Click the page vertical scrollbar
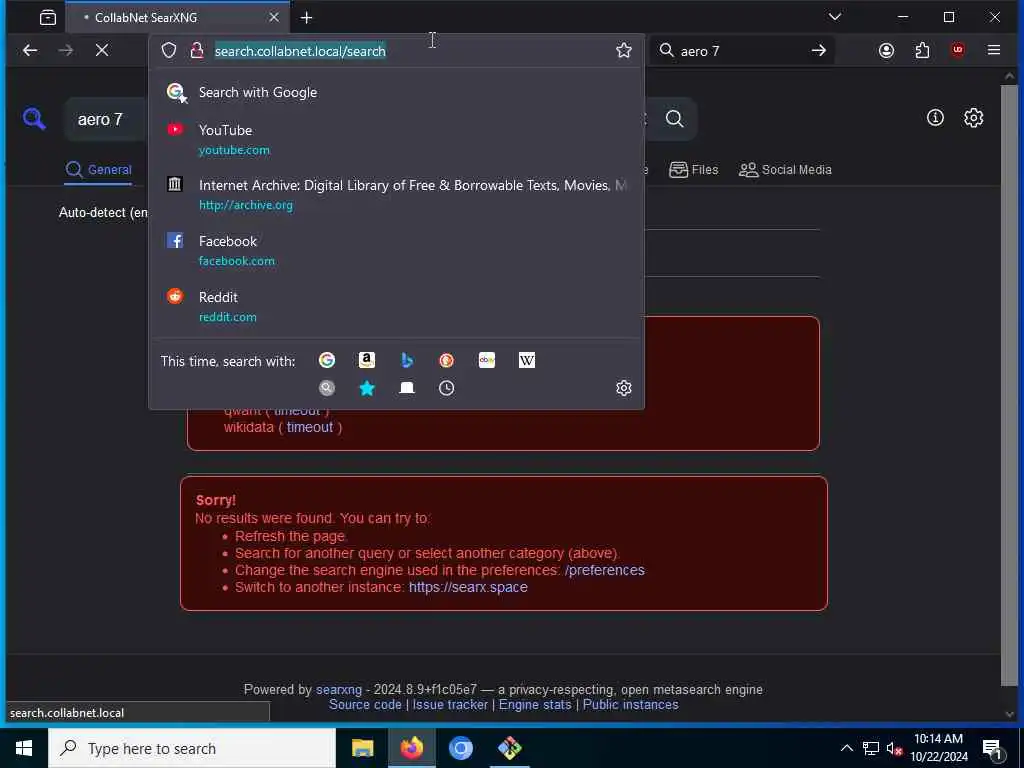The height and width of the screenshot is (768, 1024). (x=1009, y=385)
